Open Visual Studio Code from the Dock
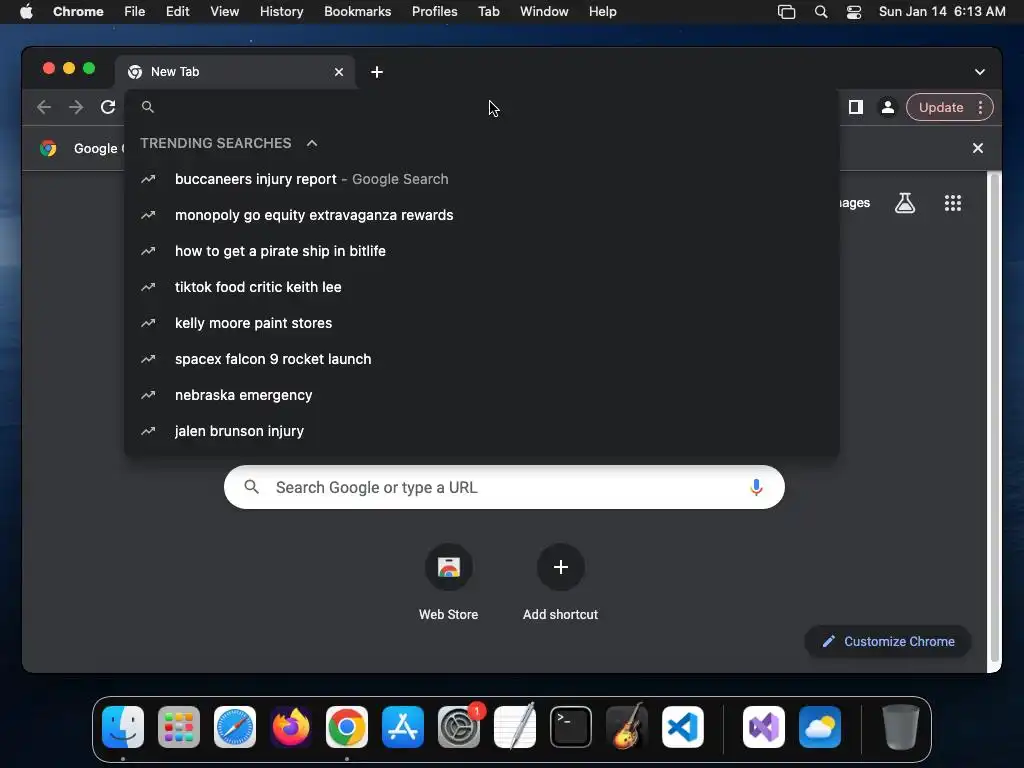 683,727
